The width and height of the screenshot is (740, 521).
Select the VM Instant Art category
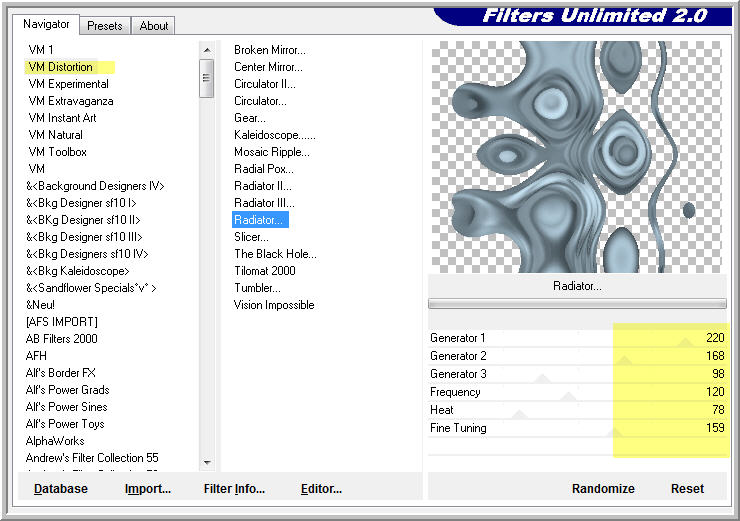coord(62,118)
